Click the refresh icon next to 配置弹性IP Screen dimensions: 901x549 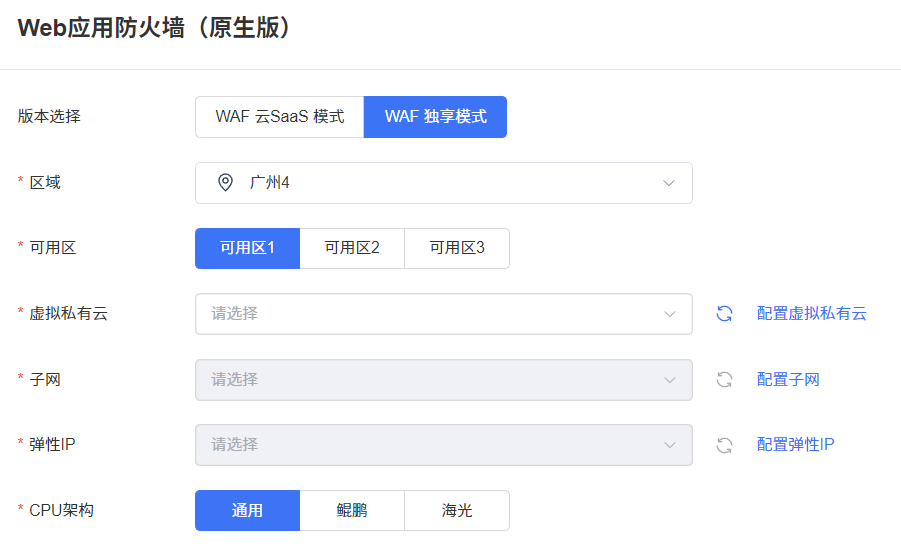[x=725, y=445]
